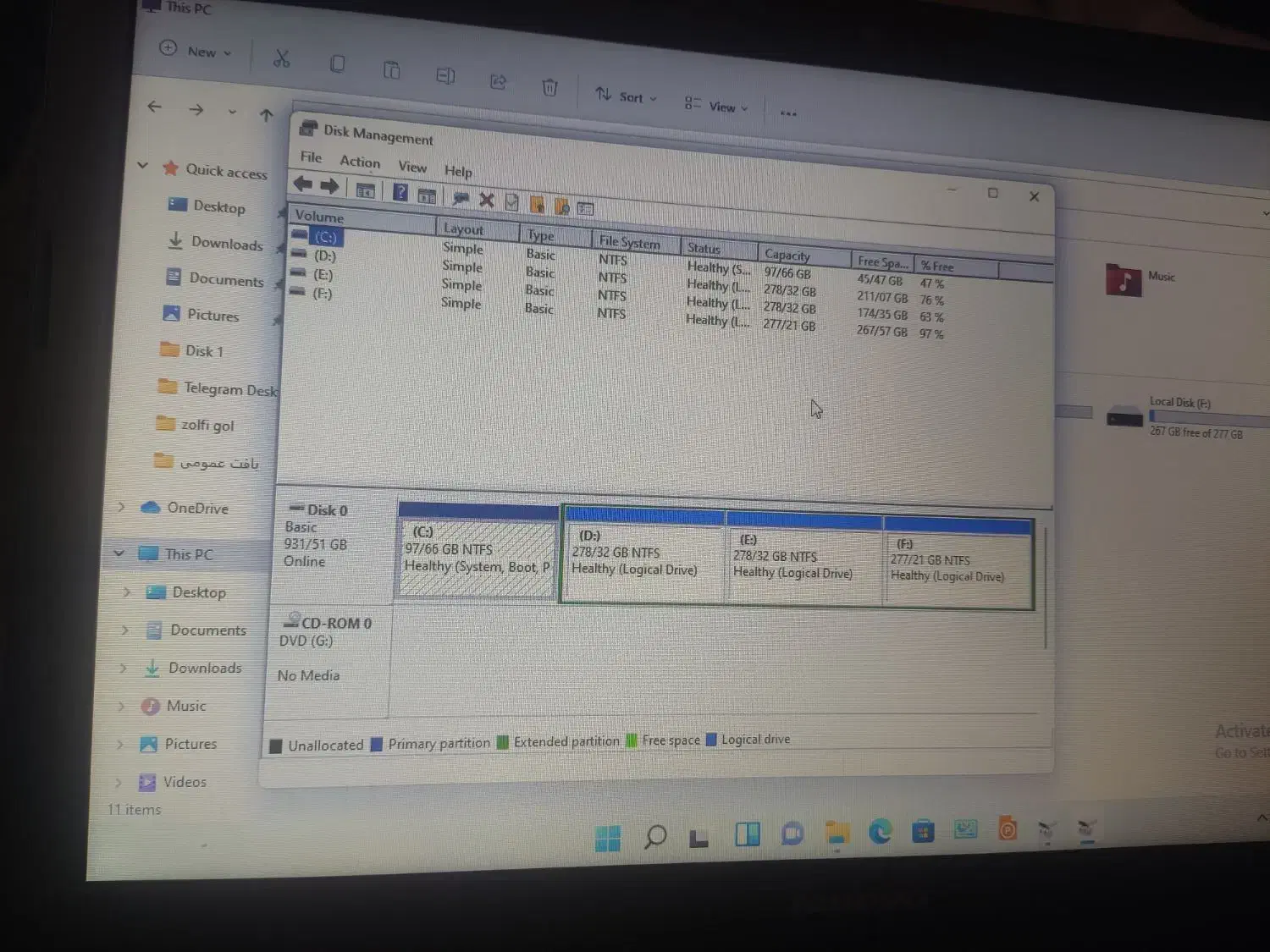
Task: Open Help via the blue question mark icon
Action: 400,193
